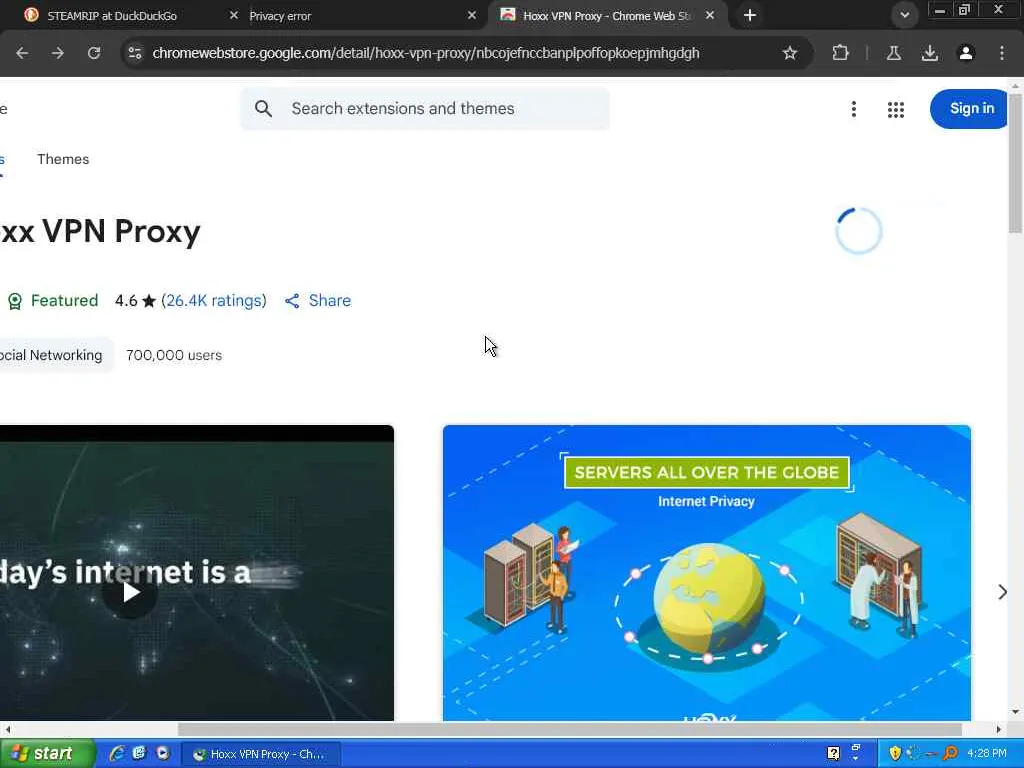Advance carousel with the next arrow
Screen dimensions: 1024x768
(x=1002, y=592)
